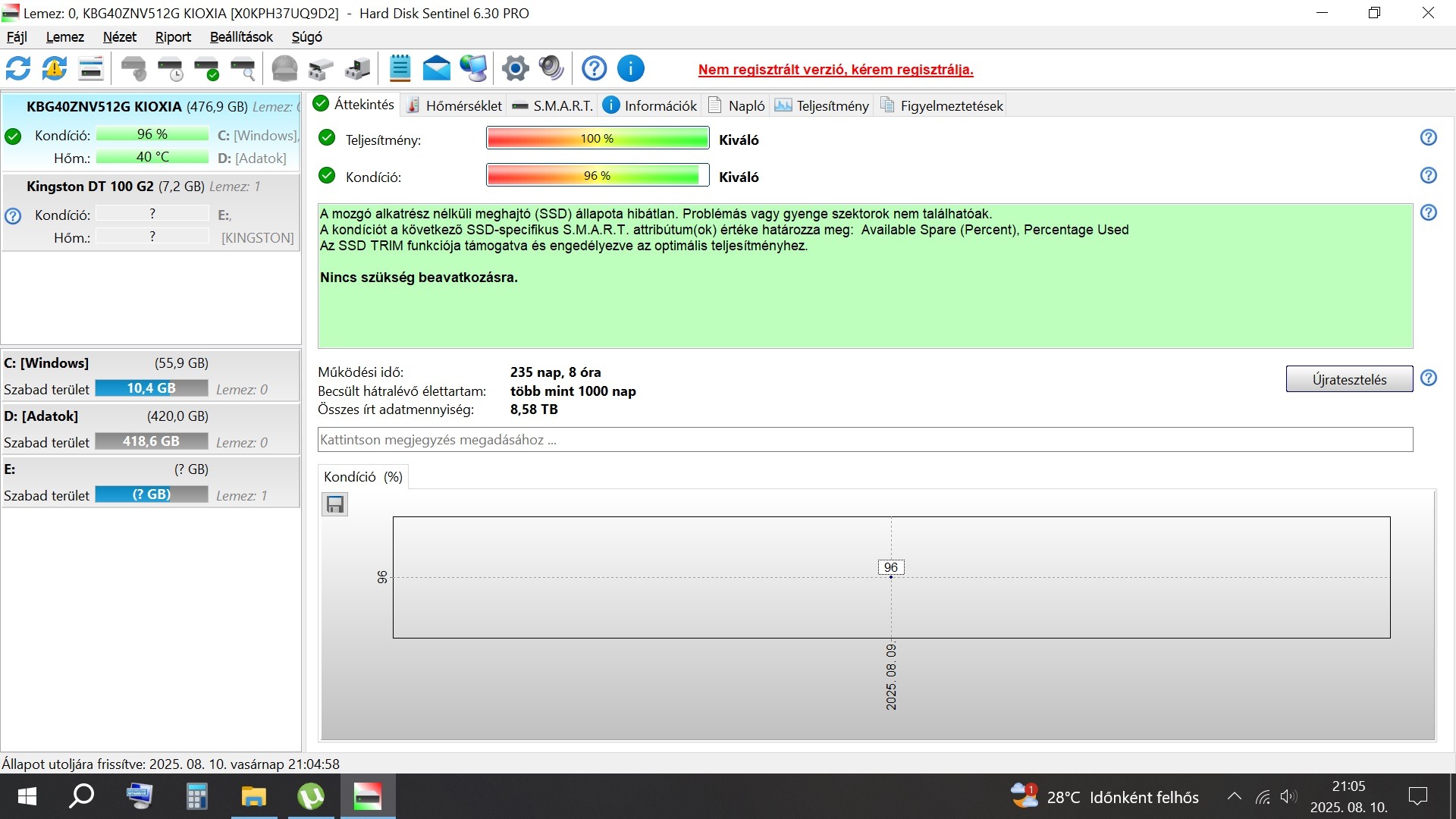Switch to the S.M.A.R.T. tab
Image resolution: width=1456 pixels, height=819 pixels.
point(553,106)
